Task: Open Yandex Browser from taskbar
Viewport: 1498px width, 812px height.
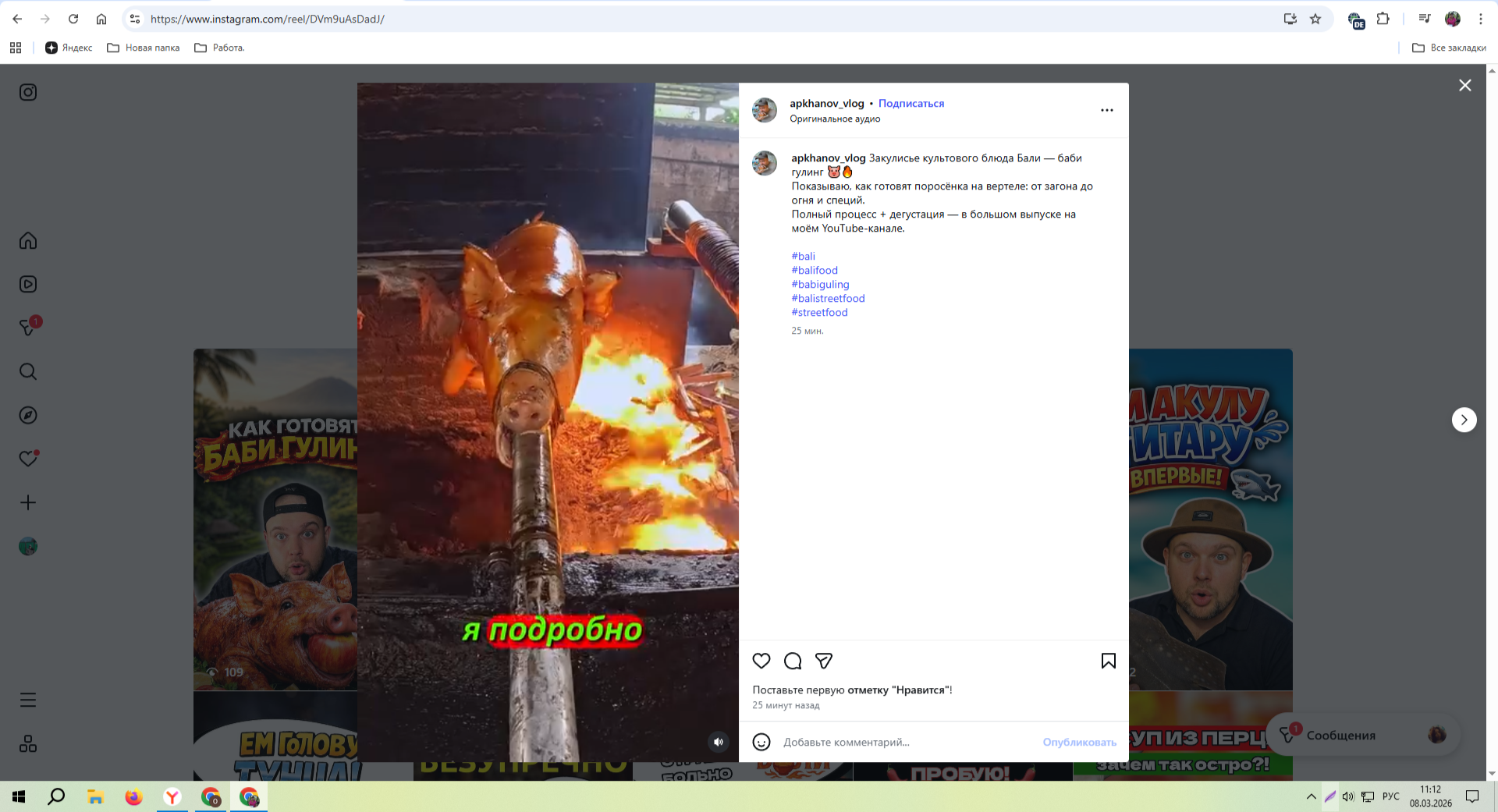Action: click(172, 796)
